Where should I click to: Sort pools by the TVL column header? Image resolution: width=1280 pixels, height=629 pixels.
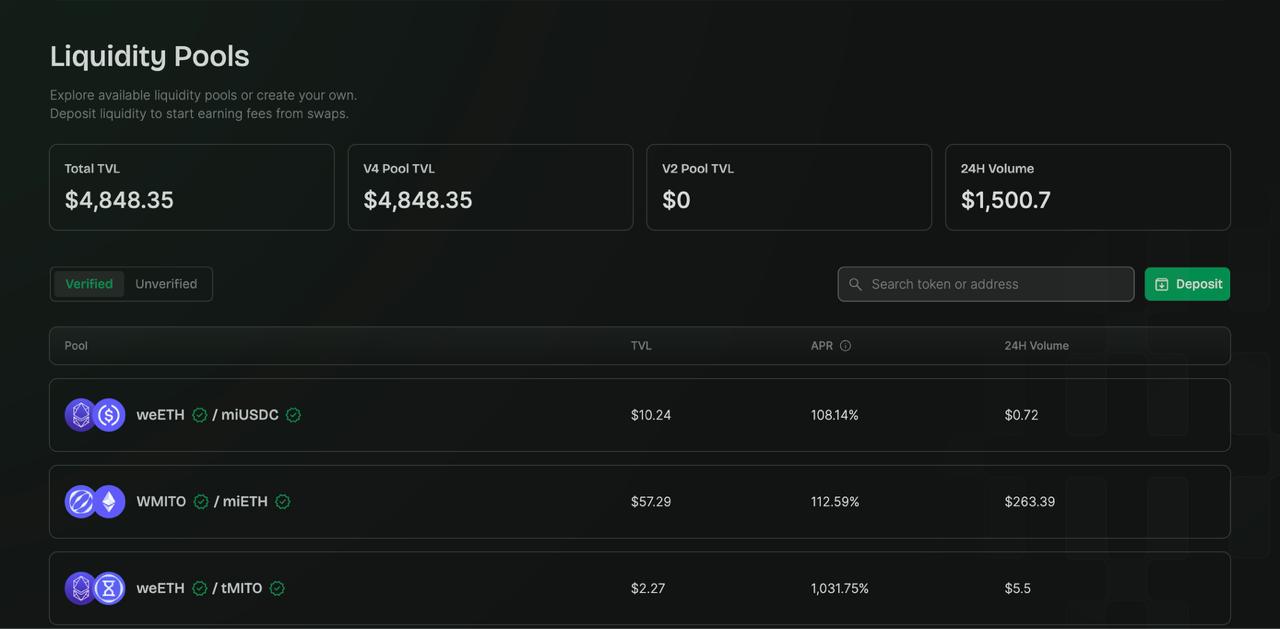click(641, 346)
